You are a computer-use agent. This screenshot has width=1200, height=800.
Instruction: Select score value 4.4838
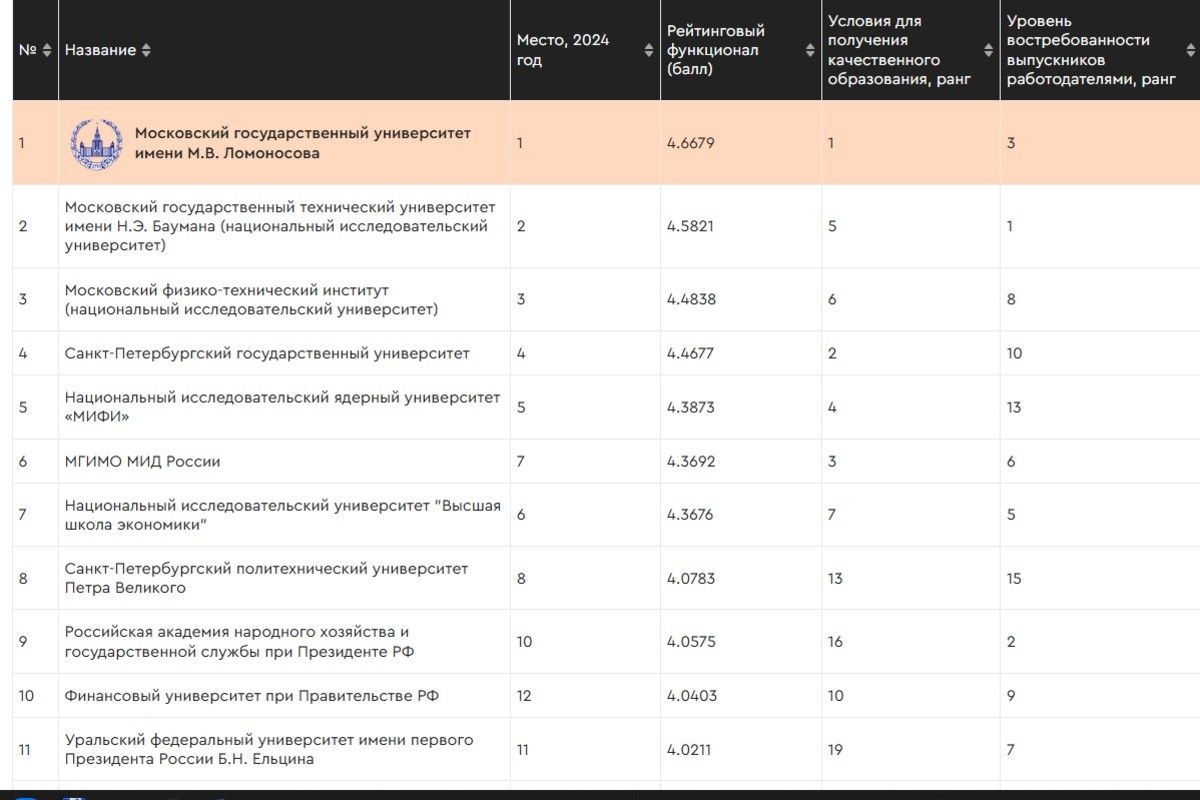[x=691, y=299]
